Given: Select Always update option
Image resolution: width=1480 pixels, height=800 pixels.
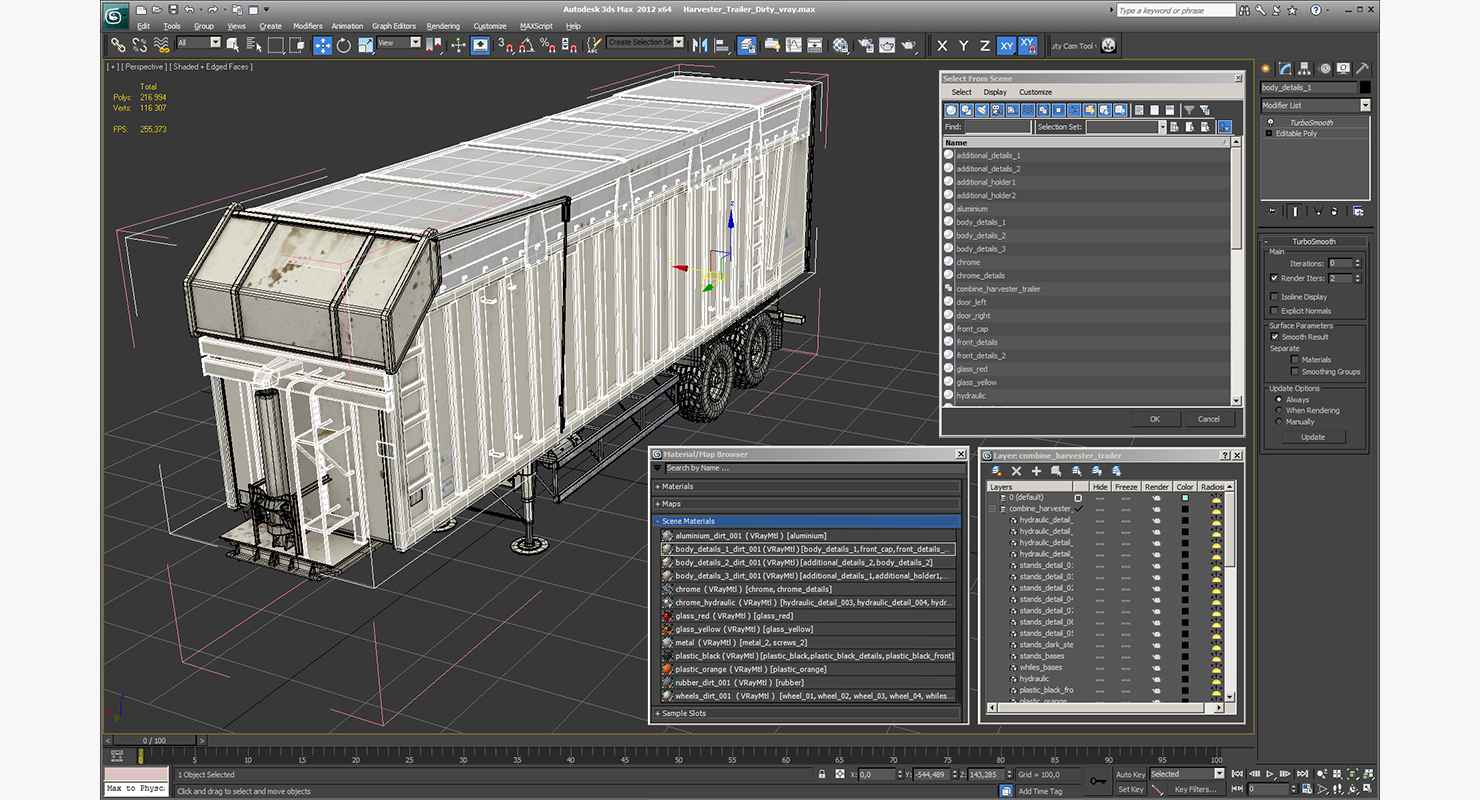Looking at the screenshot, I should 1279,399.
